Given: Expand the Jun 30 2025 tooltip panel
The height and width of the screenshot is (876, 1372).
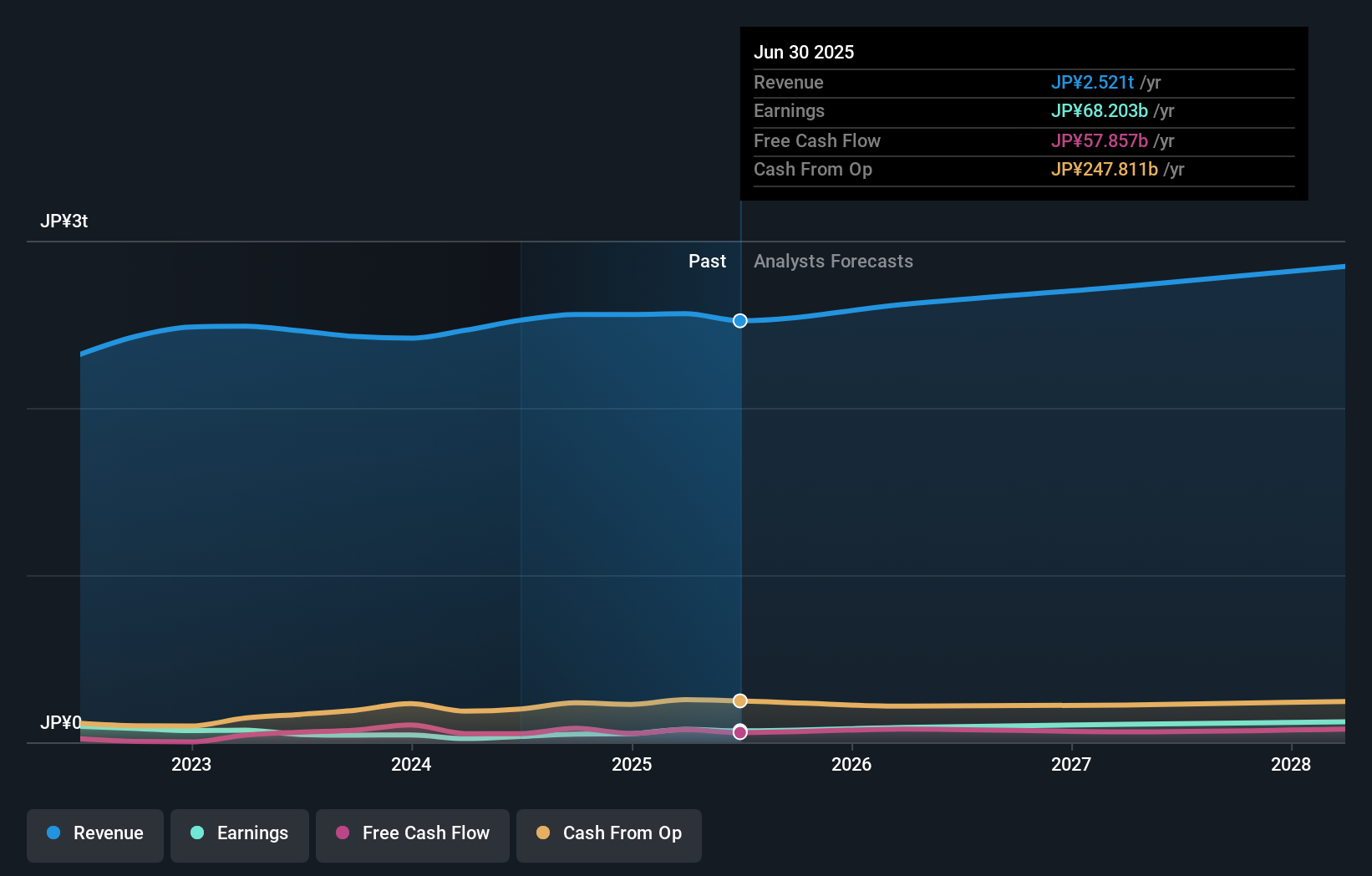Looking at the screenshot, I should click(1024, 113).
